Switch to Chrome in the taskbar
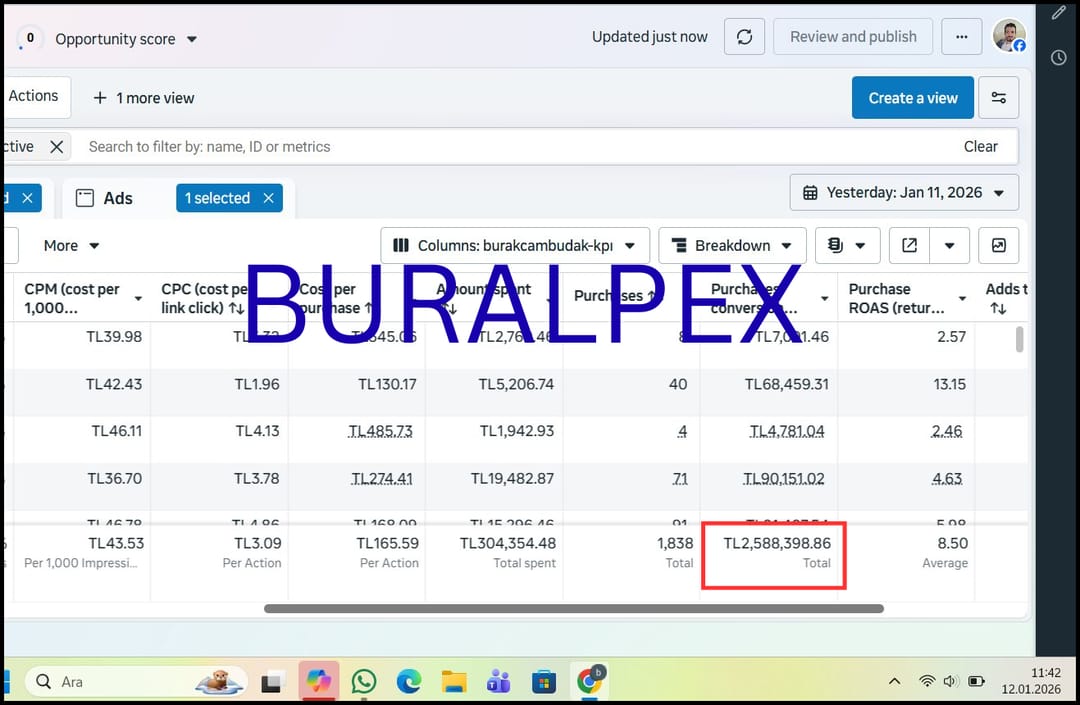This screenshot has height=705, width=1080. point(590,681)
